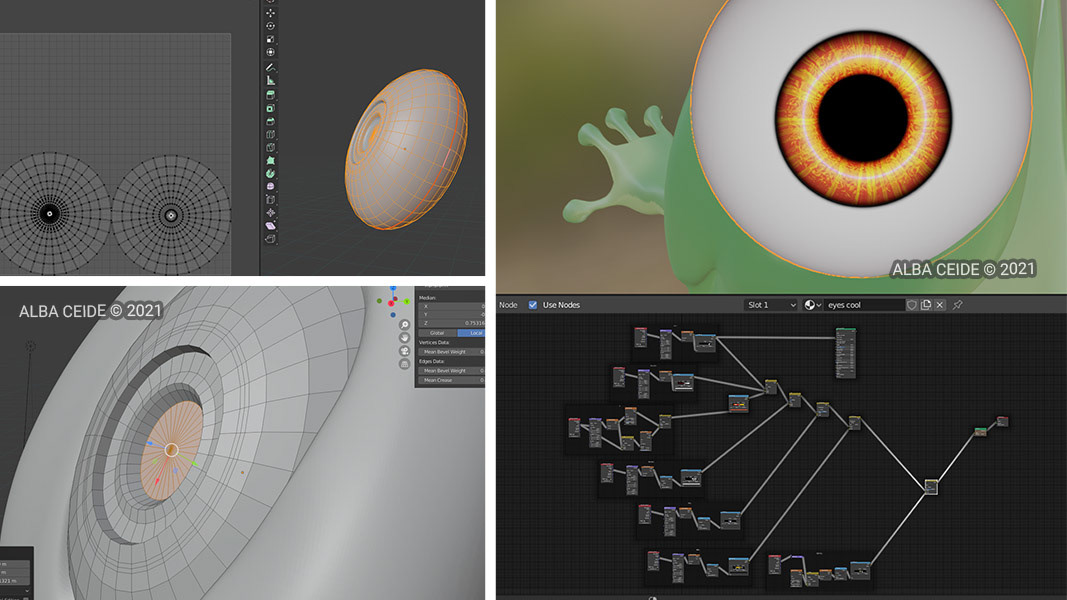
Task: Select the Loop Cut tool
Action: [x=270, y=134]
